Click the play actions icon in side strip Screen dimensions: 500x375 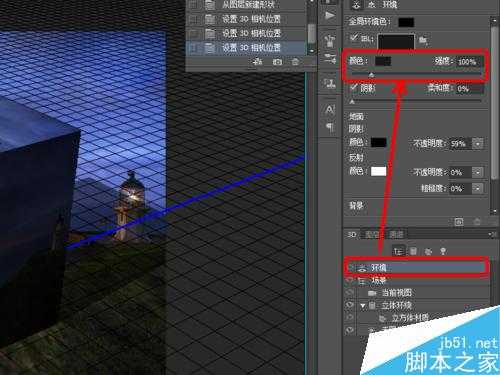pyautogui.click(x=329, y=16)
